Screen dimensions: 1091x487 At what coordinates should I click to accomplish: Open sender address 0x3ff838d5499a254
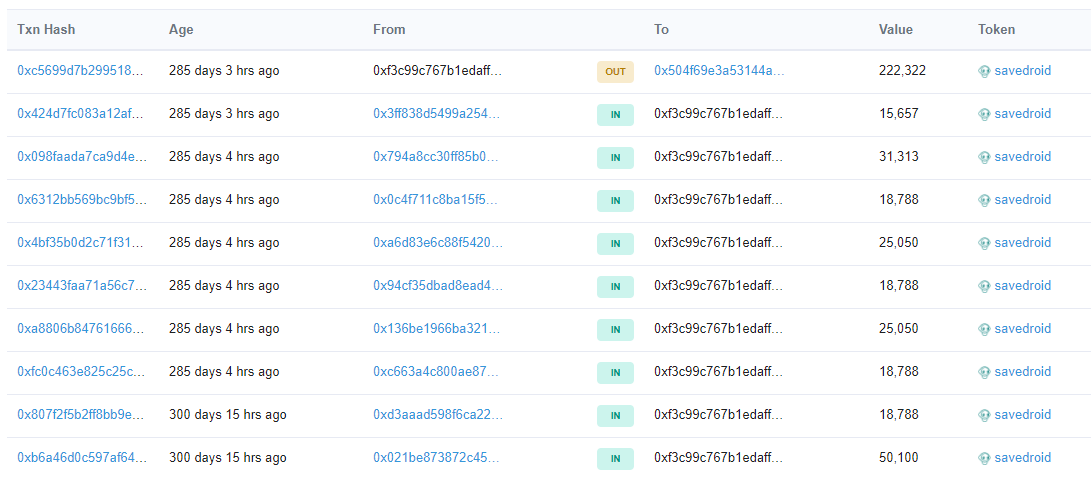pos(436,113)
